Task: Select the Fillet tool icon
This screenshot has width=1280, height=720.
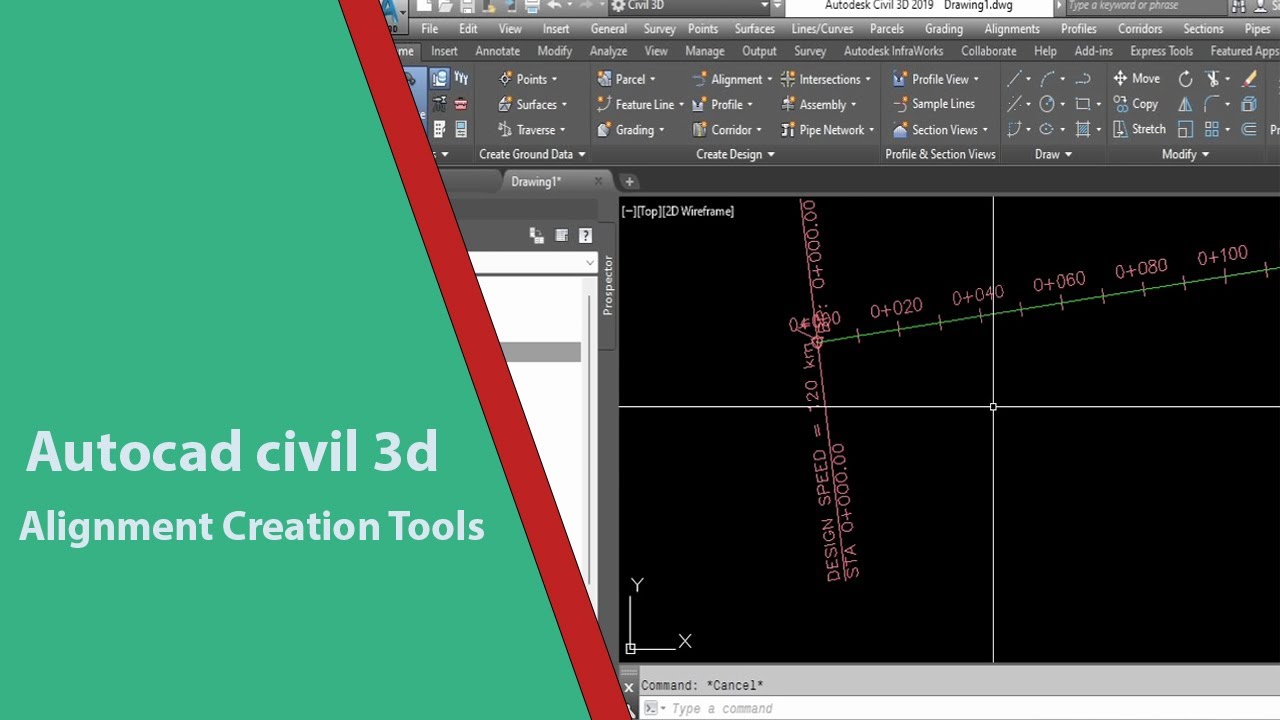Action: pyautogui.click(x=1213, y=104)
